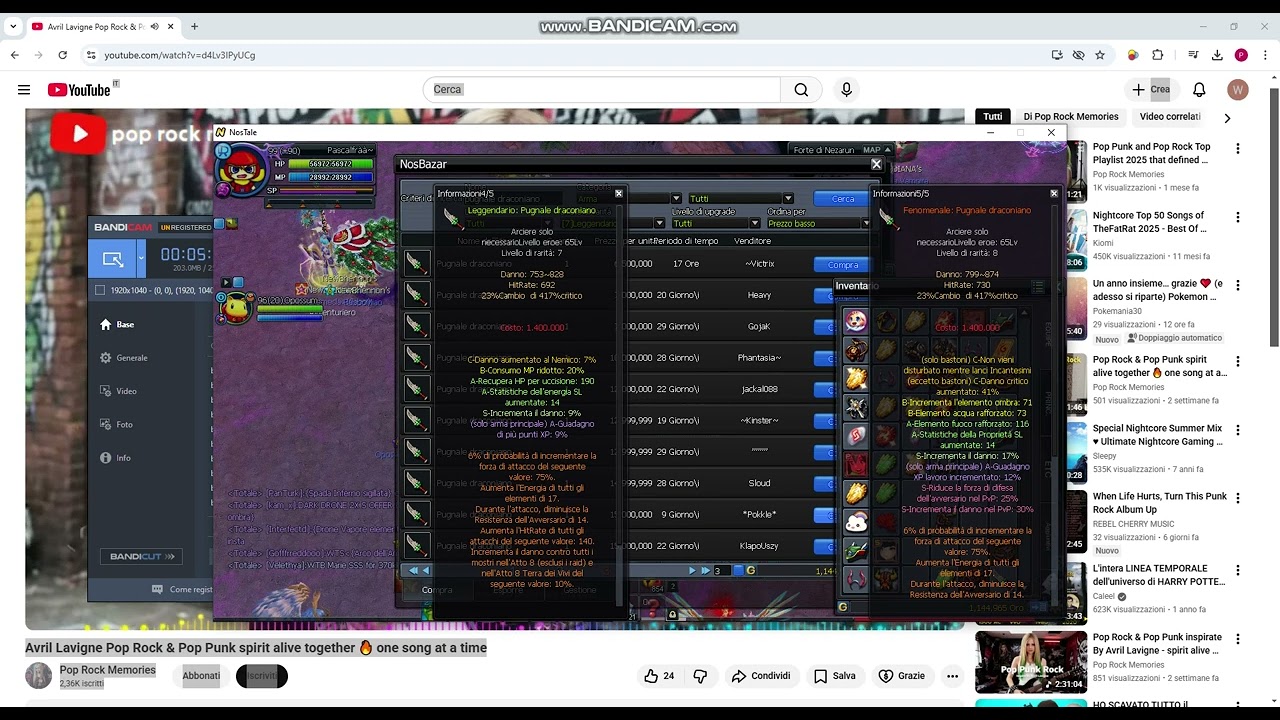The height and width of the screenshot is (720, 1280).
Task: Toggle the 1920x1040 checkbox in Bandicam
Action: tap(99, 290)
